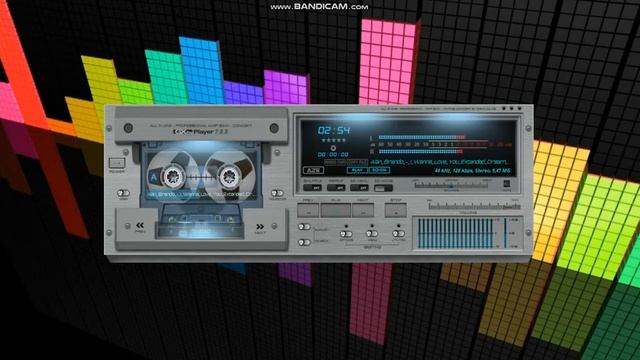Adjust the BALANCE slider
This screenshot has height=360, width=640.
point(451,185)
